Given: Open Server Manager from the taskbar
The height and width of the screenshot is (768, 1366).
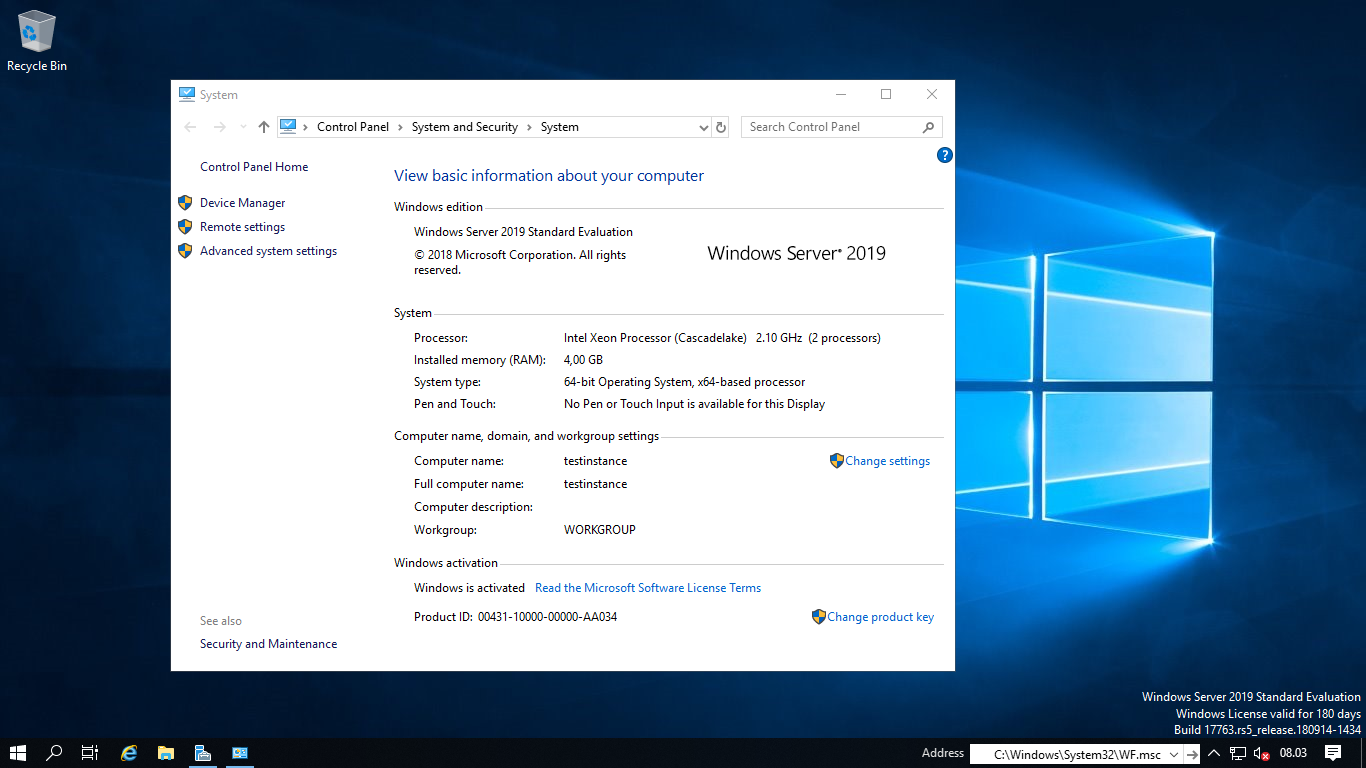Looking at the screenshot, I should click(x=203, y=753).
